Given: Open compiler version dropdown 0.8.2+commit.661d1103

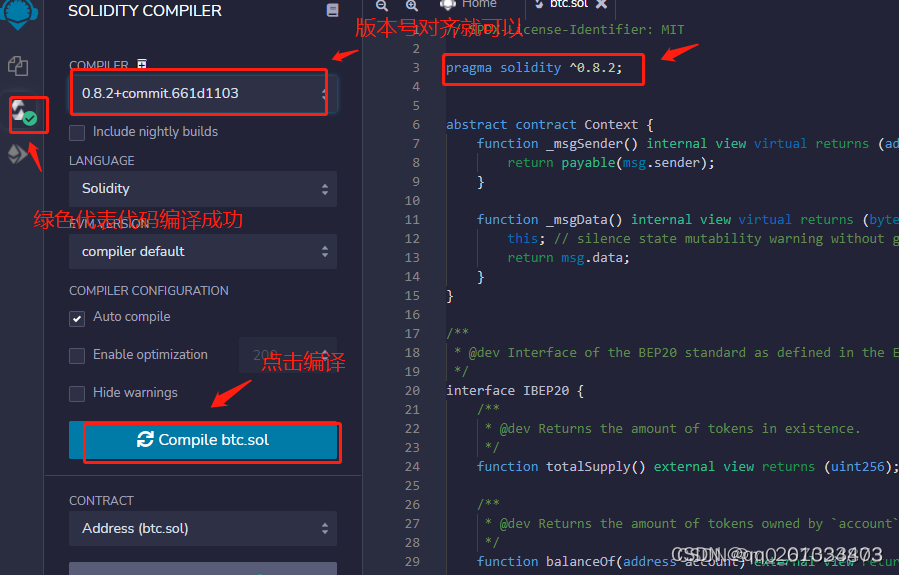Looking at the screenshot, I should pos(203,93).
